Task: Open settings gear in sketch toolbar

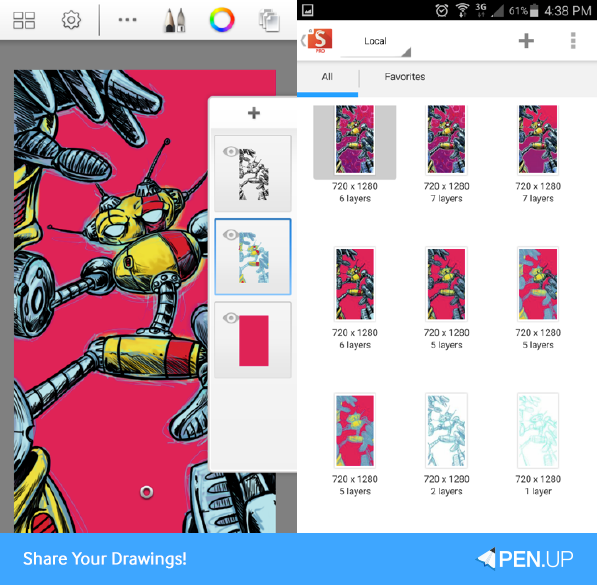Action: click(x=71, y=20)
